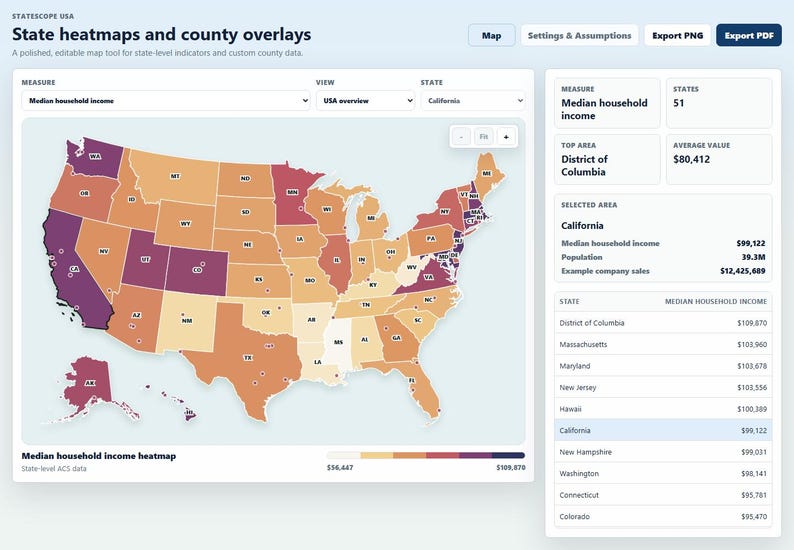This screenshot has width=794, height=550.
Task: Click the legend maximum value $109,870
Action: click(x=510, y=467)
